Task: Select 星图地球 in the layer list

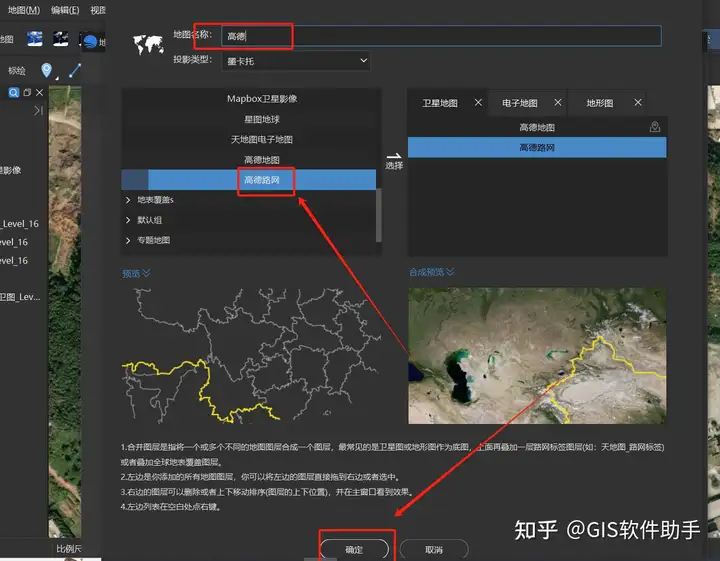Action: (262, 119)
